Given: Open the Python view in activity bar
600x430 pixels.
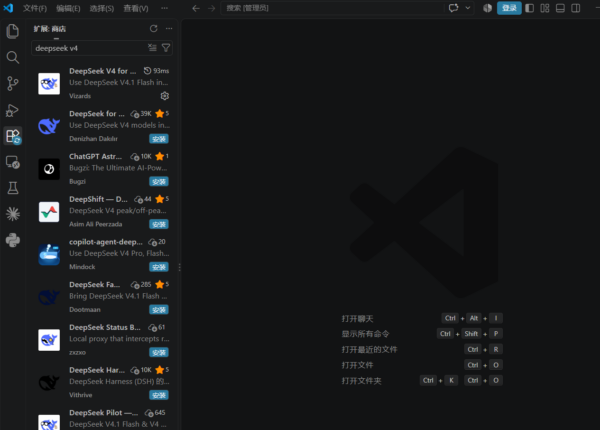Looking at the screenshot, I should 13,240.
